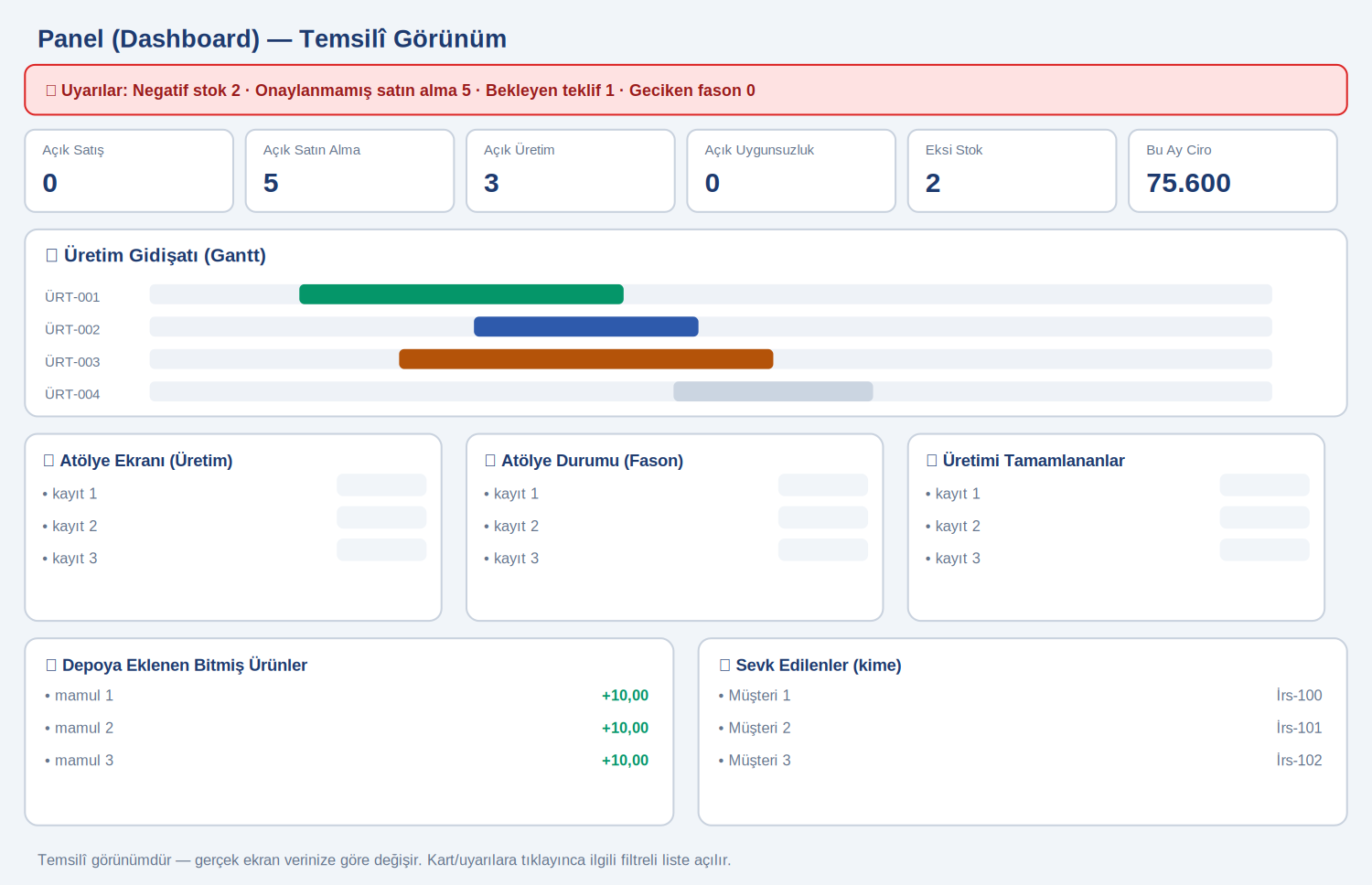Click the Depoya Eklenen Bitmiş Ürünler icon

(51, 666)
